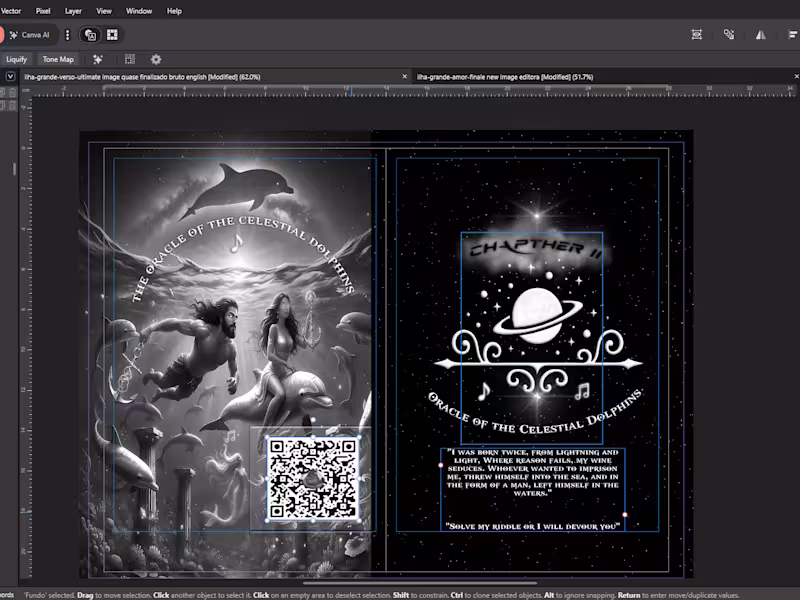Click the Tone Map button

[58, 59]
